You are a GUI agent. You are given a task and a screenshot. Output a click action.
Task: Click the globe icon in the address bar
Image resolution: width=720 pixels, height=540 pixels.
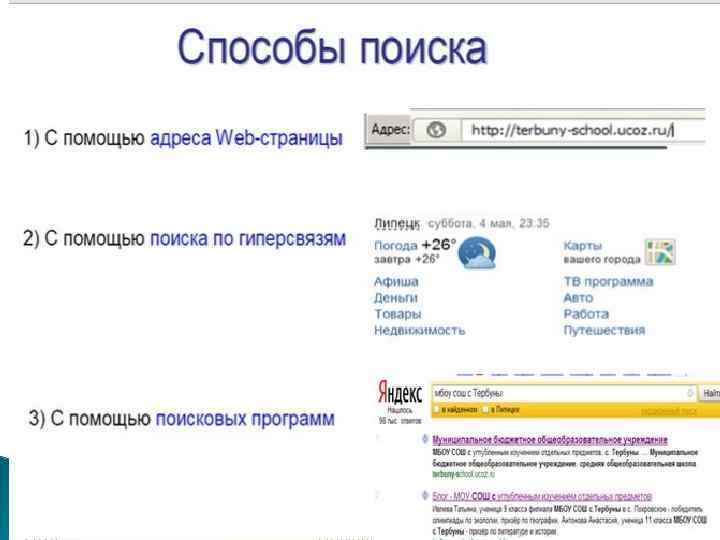coord(436,130)
